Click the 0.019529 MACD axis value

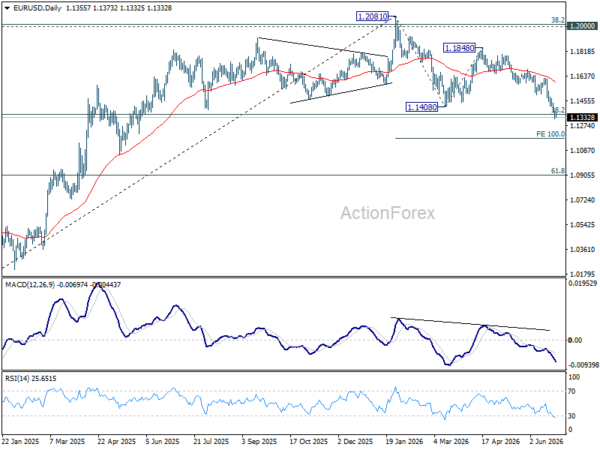click(x=583, y=283)
